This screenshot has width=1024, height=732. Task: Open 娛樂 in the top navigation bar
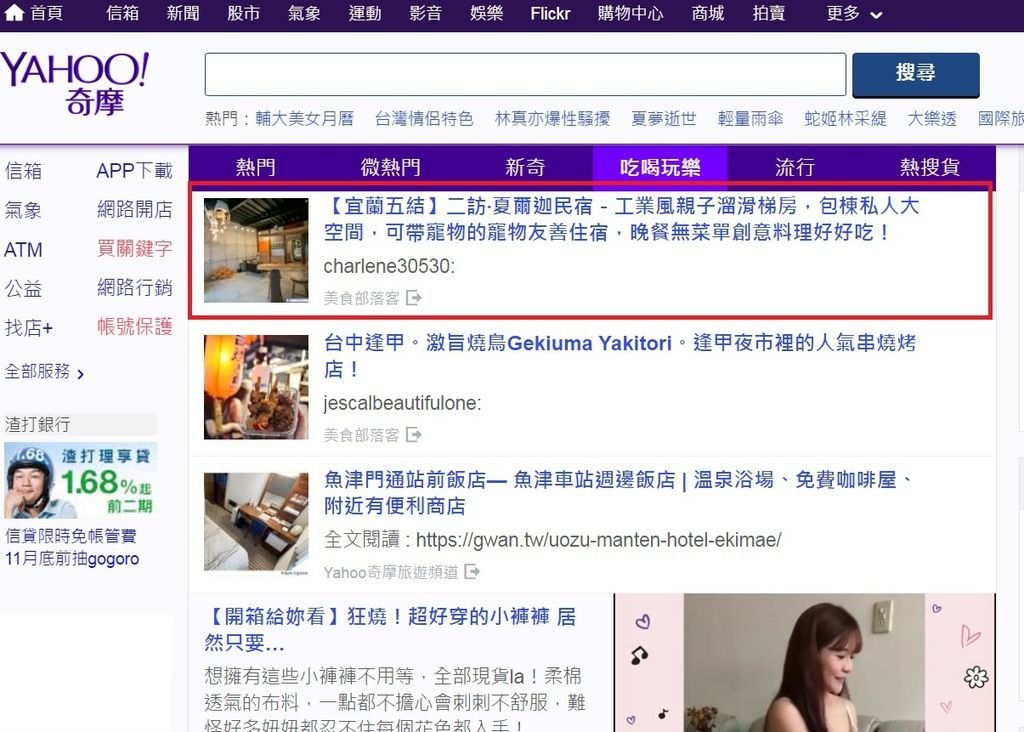tap(487, 13)
